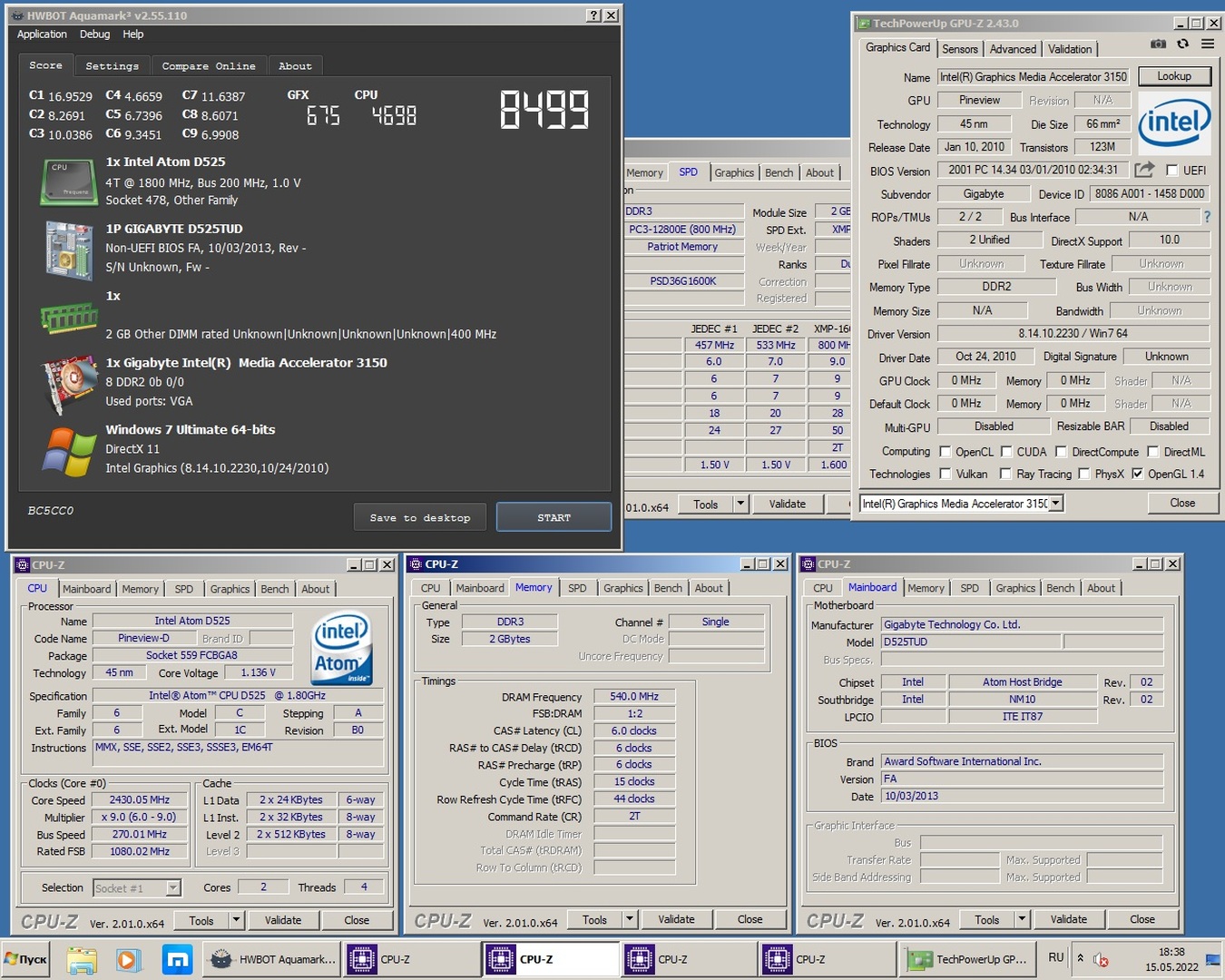Open the Sensors tab in GPU-Z
The width and height of the screenshot is (1225, 980).
[x=960, y=49]
